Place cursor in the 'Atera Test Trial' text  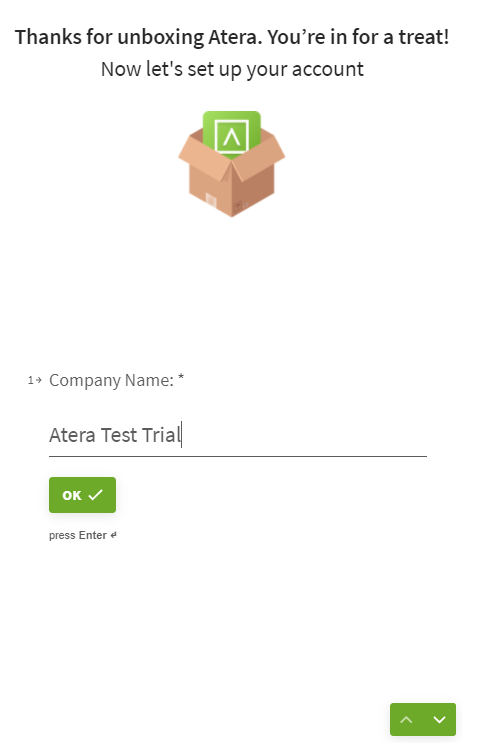[x=115, y=435]
